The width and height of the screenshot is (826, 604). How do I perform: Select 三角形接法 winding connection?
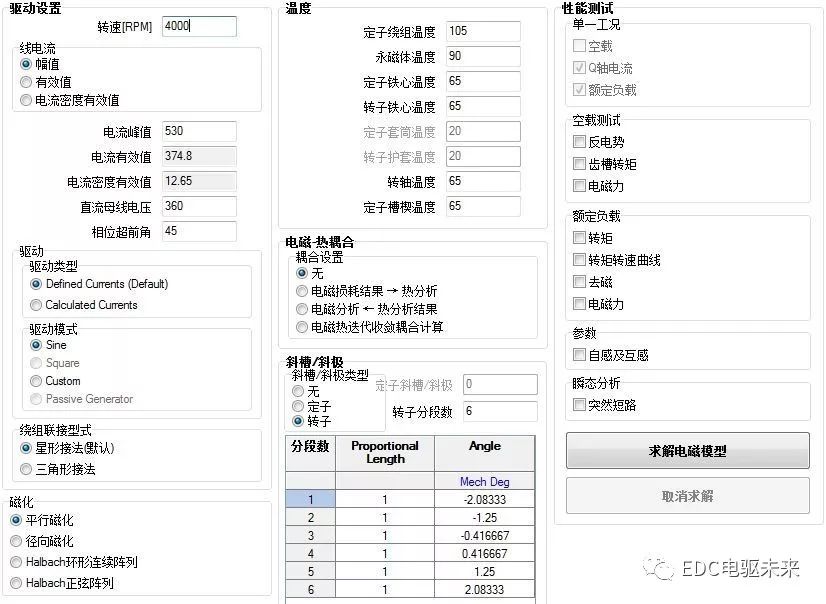pyautogui.click(x=24, y=470)
